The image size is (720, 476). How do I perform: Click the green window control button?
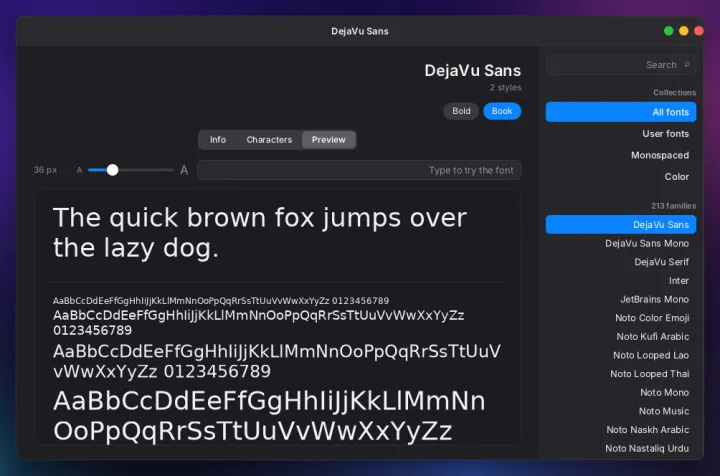(x=669, y=31)
